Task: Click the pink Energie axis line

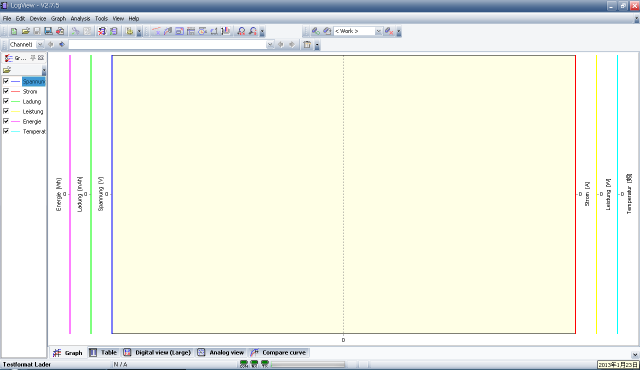Action: (x=70, y=194)
